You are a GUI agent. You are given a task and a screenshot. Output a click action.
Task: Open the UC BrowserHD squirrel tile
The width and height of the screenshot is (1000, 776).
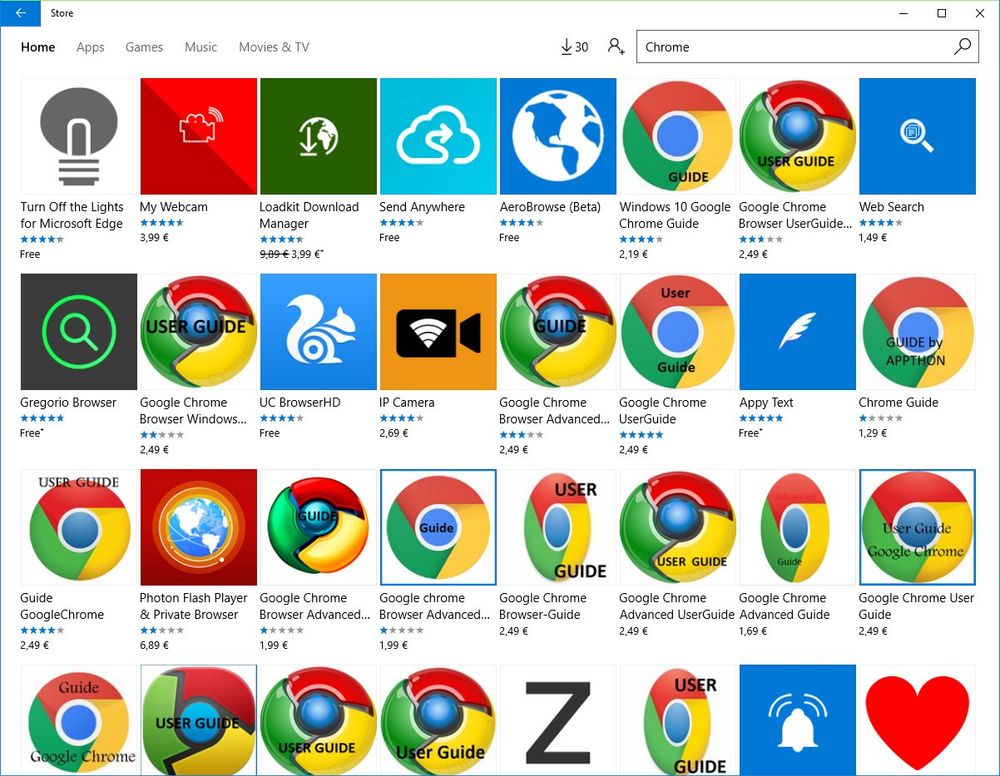click(318, 332)
